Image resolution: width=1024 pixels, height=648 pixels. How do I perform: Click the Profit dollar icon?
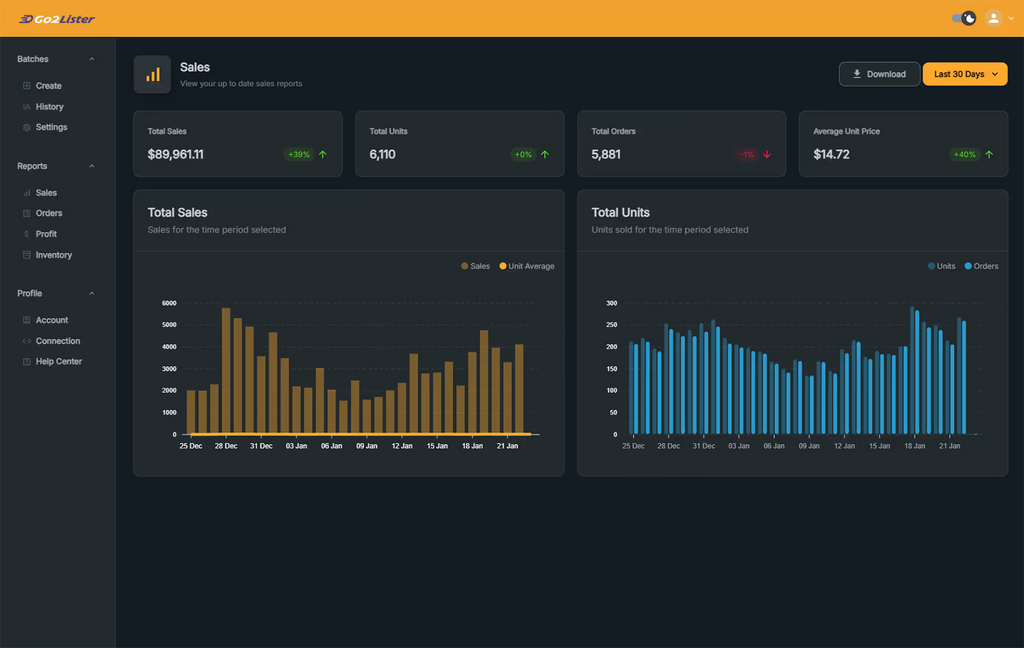tap(27, 234)
